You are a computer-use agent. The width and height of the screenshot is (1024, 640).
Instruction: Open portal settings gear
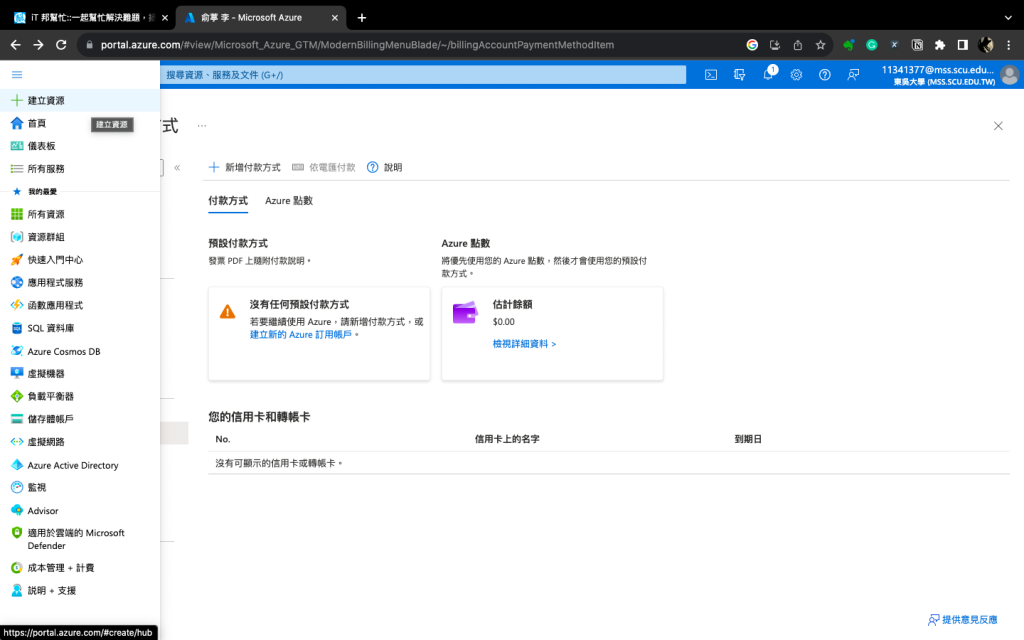[x=796, y=75]
